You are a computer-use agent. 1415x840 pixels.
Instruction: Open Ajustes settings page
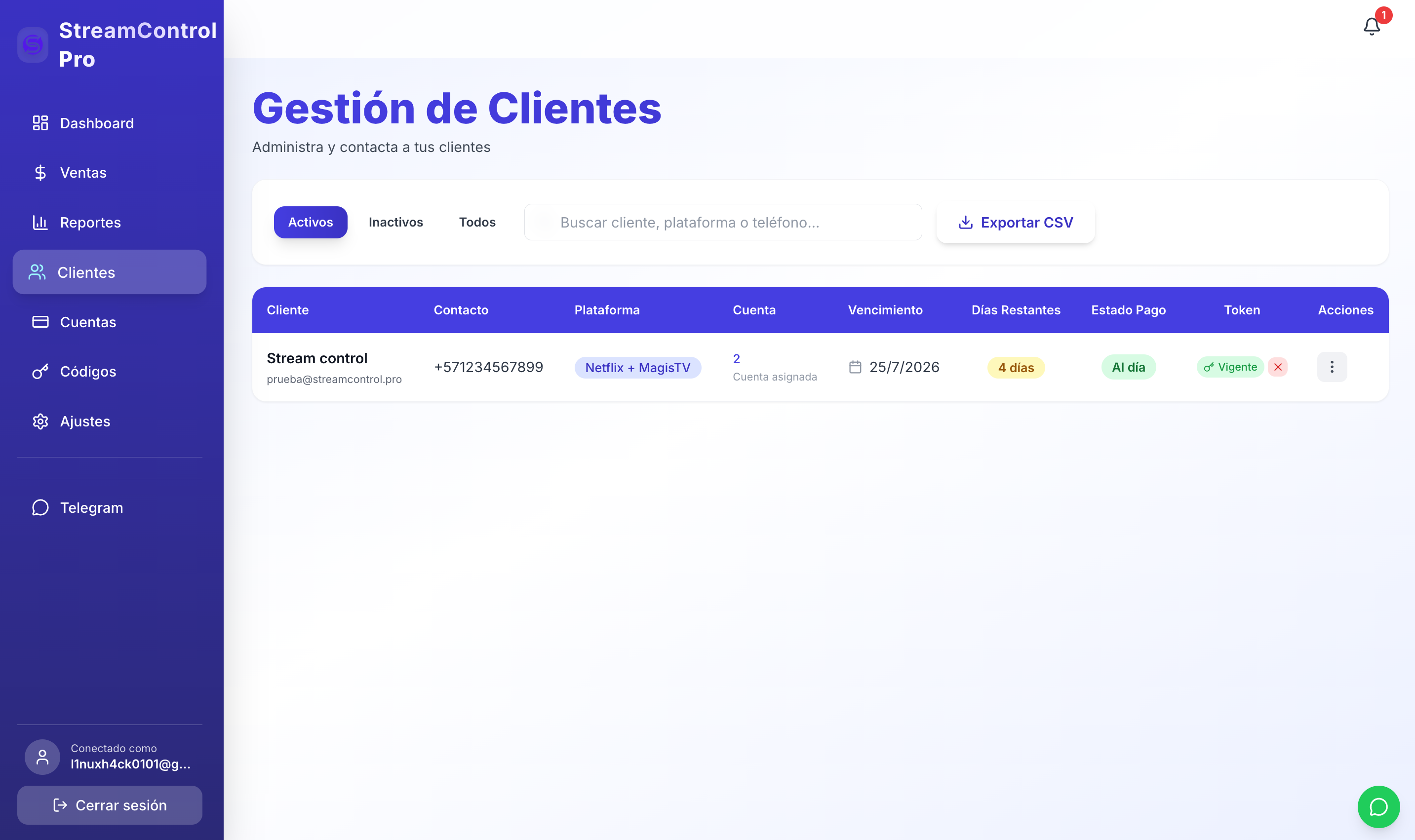pyautogui.click(x=109, y=421)
